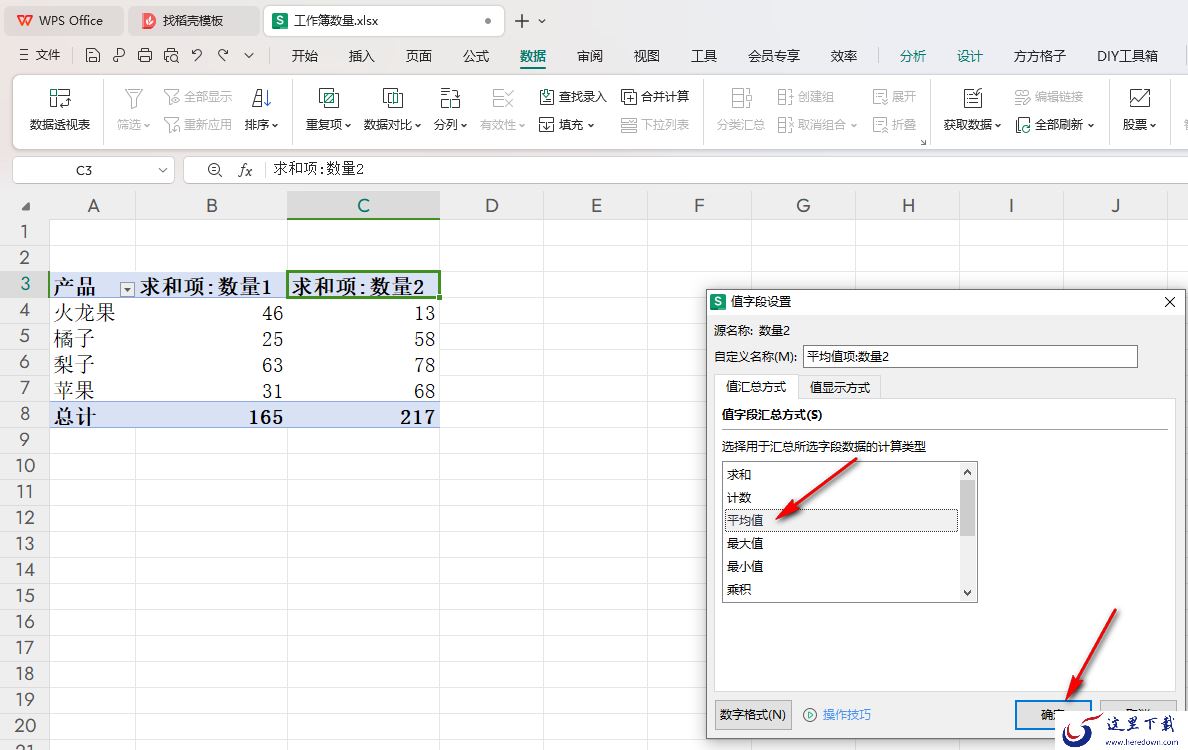Click the Print Preview icon

tap(171, 55)
